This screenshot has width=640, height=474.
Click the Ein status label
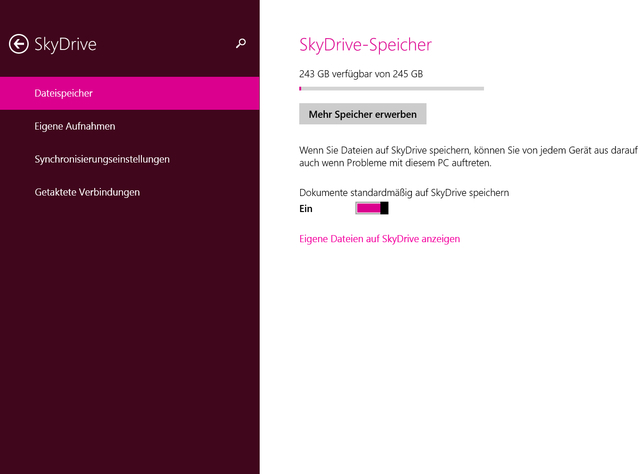306,208
